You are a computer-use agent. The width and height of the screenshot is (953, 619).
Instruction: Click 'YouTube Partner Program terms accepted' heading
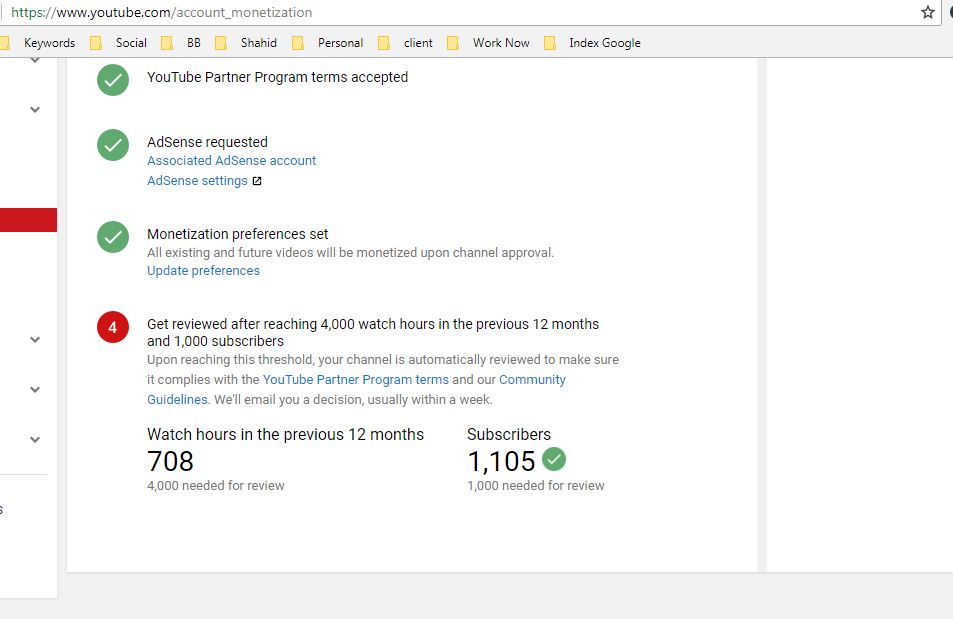pos(278,77)
